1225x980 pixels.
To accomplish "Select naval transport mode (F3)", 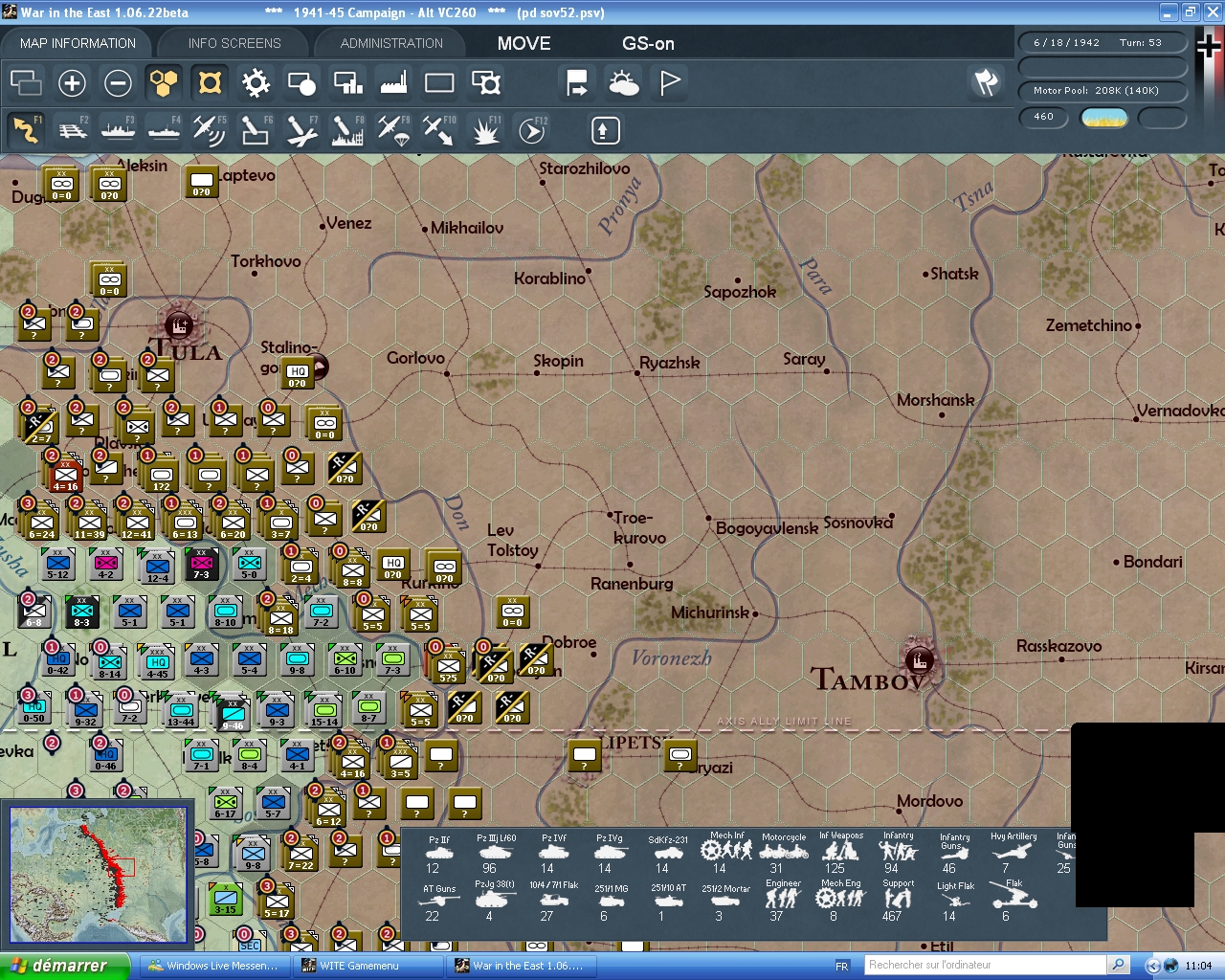I will tap(118, 129).
